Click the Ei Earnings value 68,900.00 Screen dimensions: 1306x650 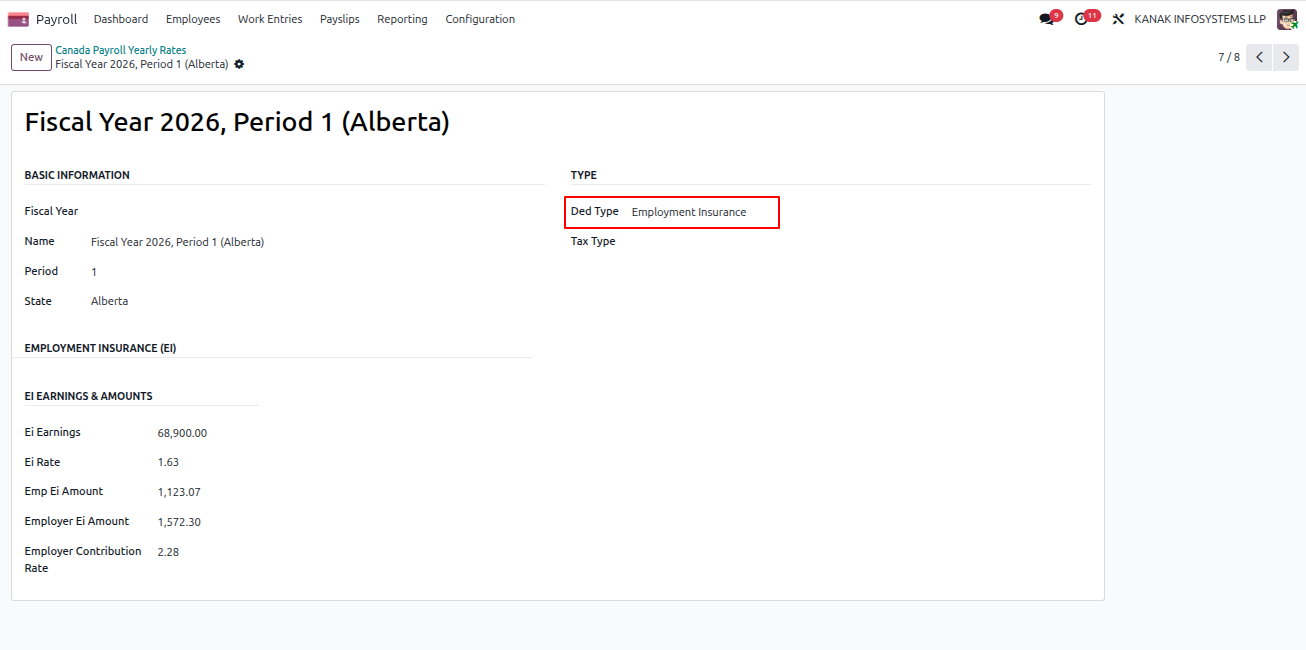click(x=182, y=433)
